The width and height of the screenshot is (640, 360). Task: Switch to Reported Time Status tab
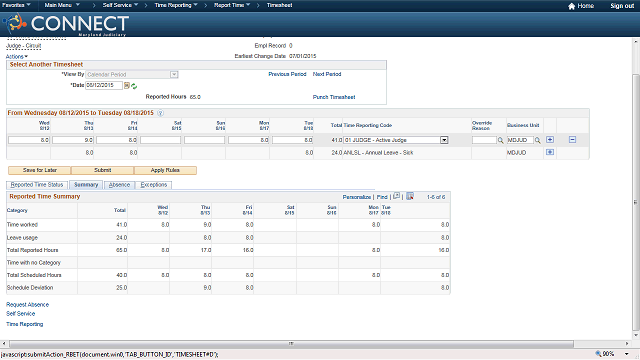point(37,185)
